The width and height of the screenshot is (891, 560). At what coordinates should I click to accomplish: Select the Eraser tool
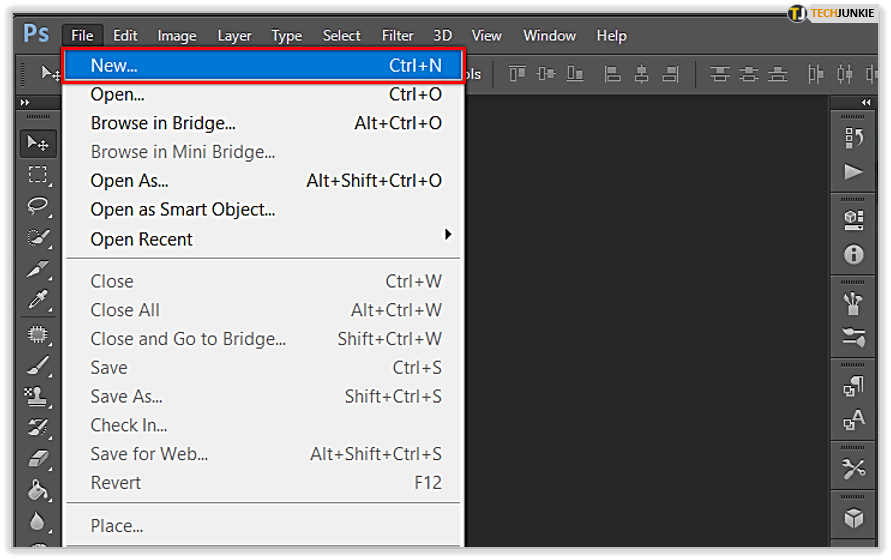(x=38, y=458)
